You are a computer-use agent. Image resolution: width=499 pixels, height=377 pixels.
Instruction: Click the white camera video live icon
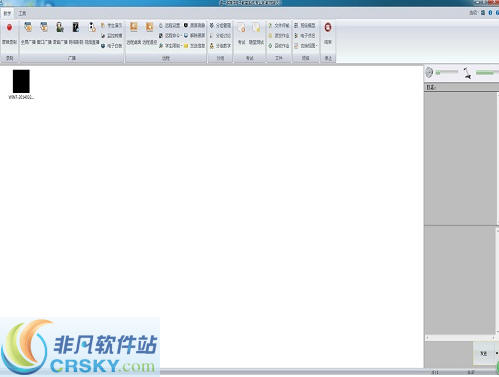click(92, 28)
